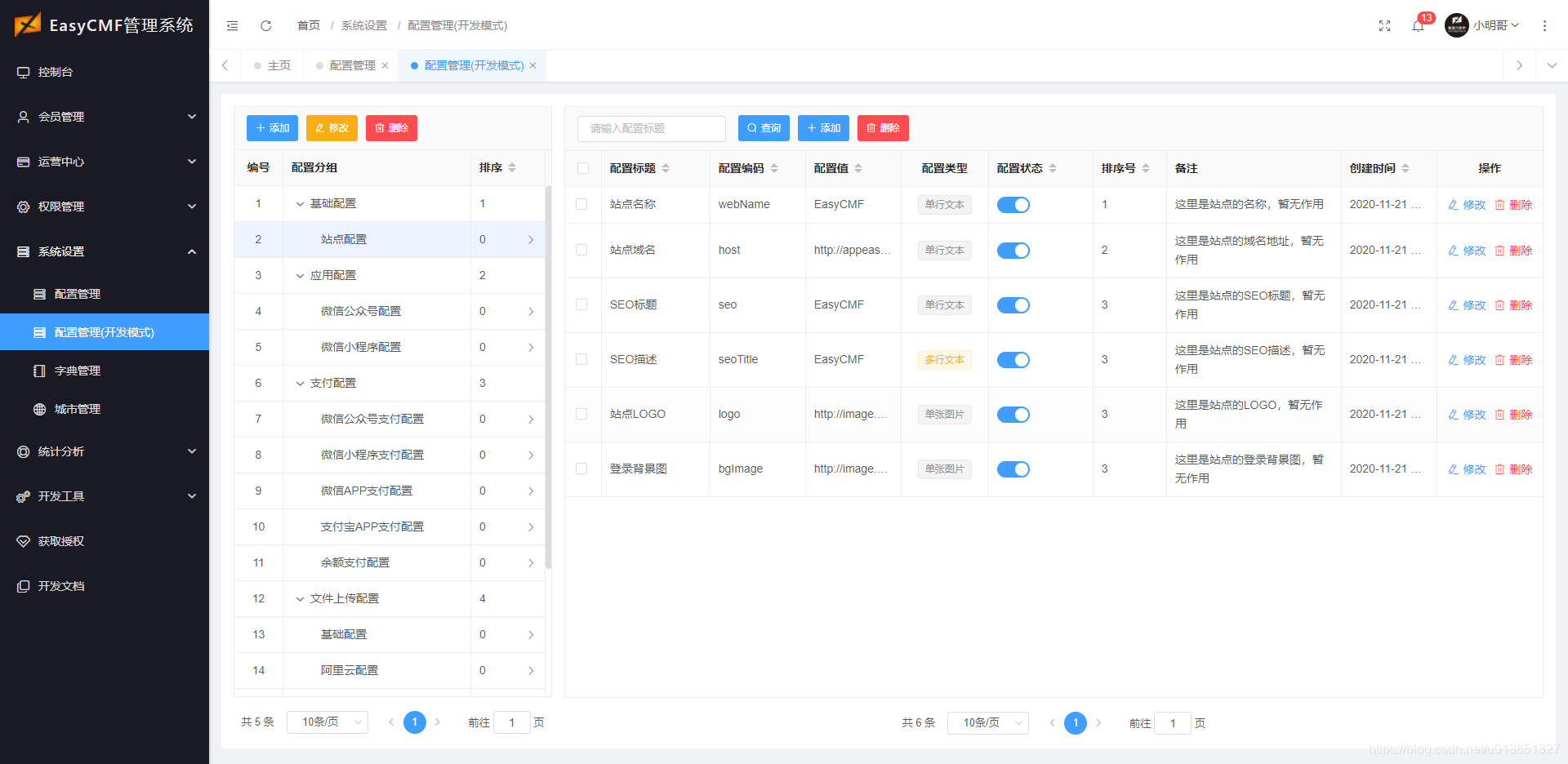Collapse the 基础配置 group row
The width and height of the screenshot is (1568, 764).
click(x=300, y=204)
